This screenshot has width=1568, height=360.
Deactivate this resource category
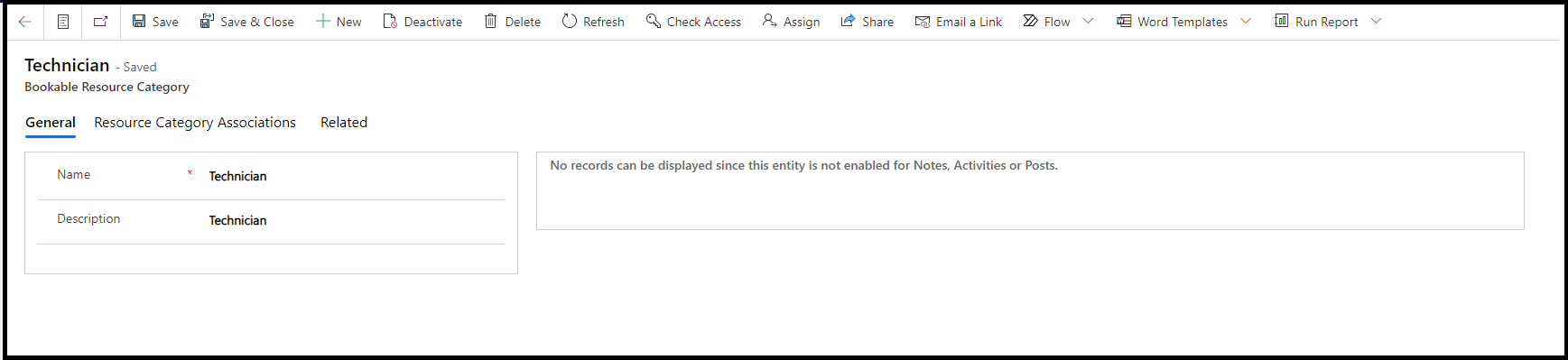[422, 22]
